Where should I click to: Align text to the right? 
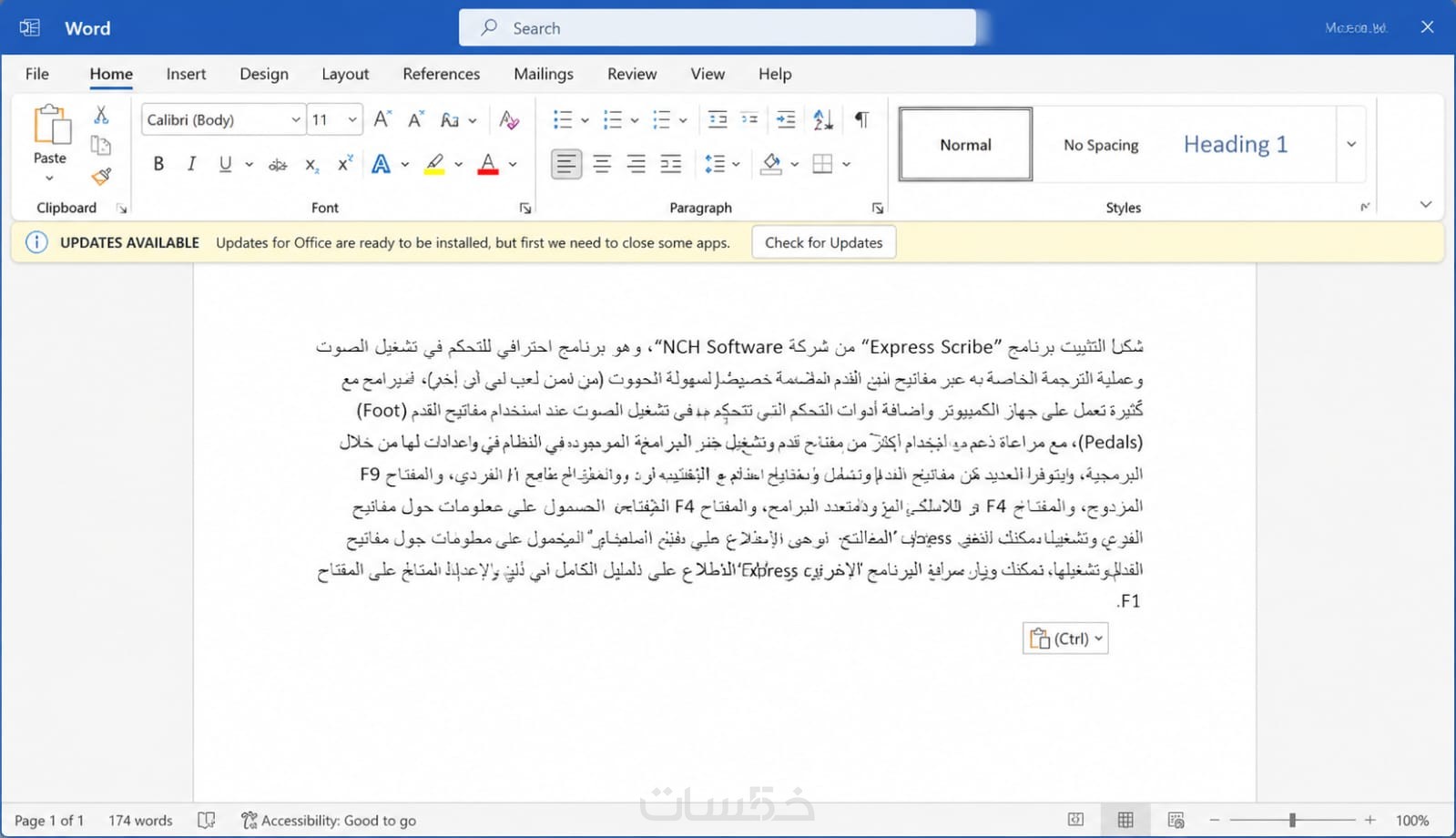point(636,164)
